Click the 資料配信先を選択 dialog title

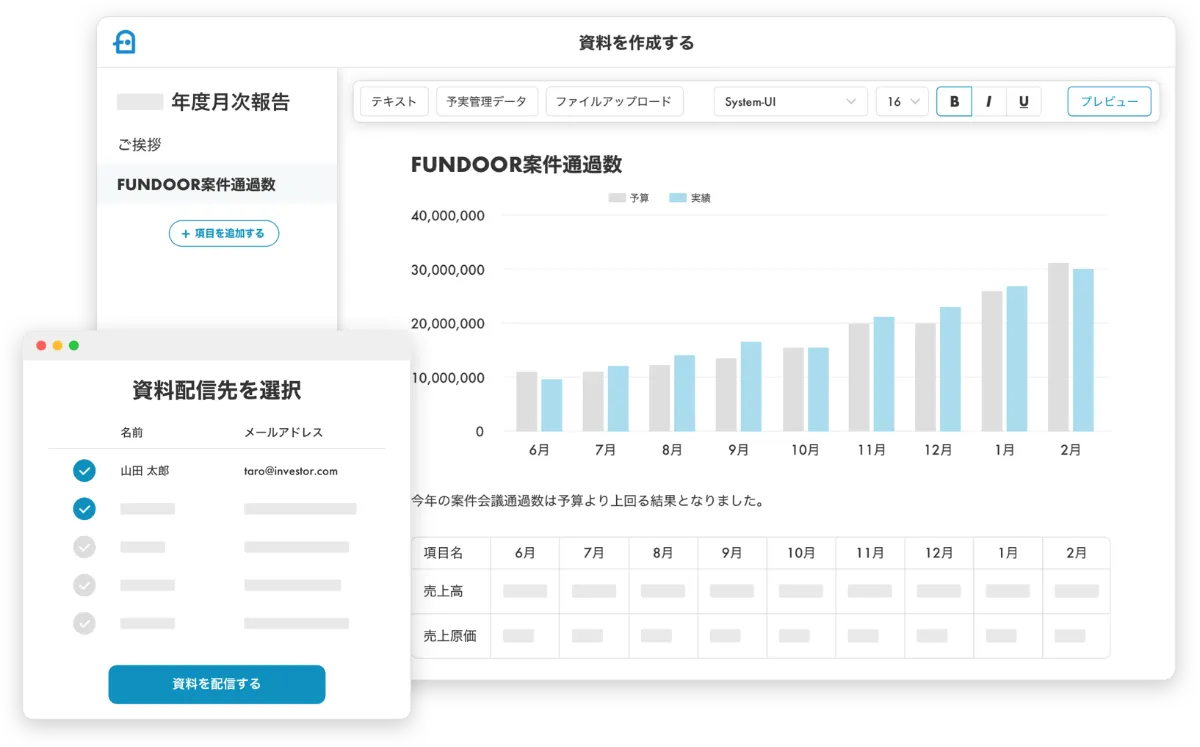tap(217, 389)
